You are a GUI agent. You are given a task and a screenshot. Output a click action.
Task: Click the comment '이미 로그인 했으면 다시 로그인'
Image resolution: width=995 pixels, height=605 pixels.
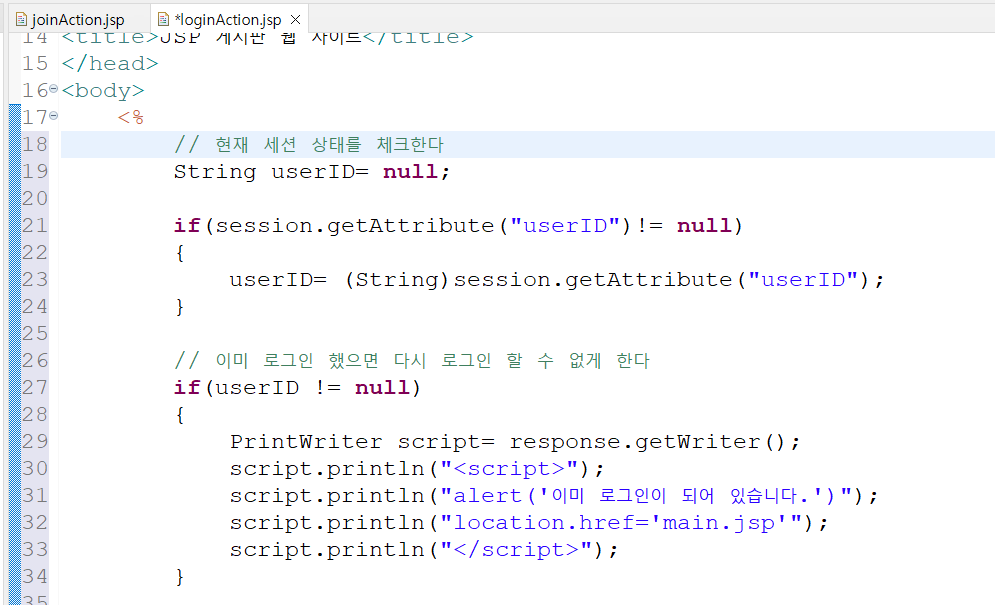coord(412,361)
